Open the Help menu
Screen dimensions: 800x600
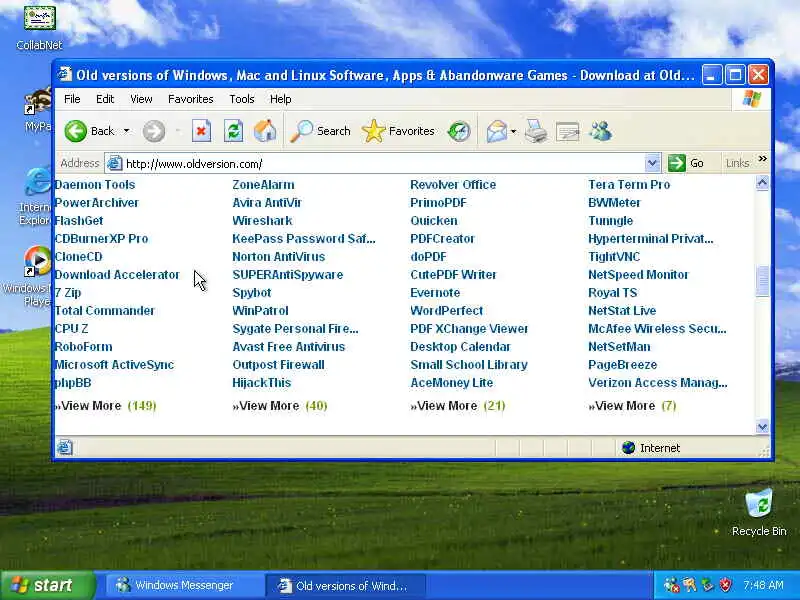click(x=280, y=99)
